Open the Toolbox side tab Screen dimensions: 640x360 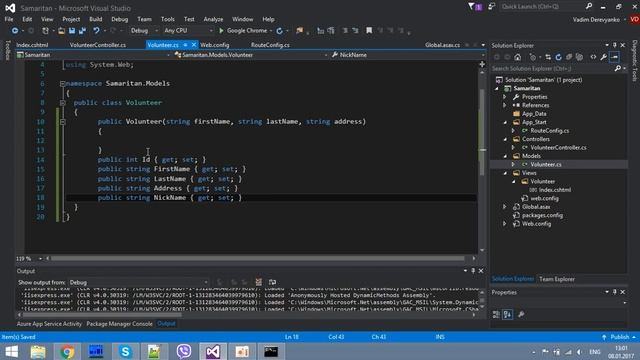(7, 50)
